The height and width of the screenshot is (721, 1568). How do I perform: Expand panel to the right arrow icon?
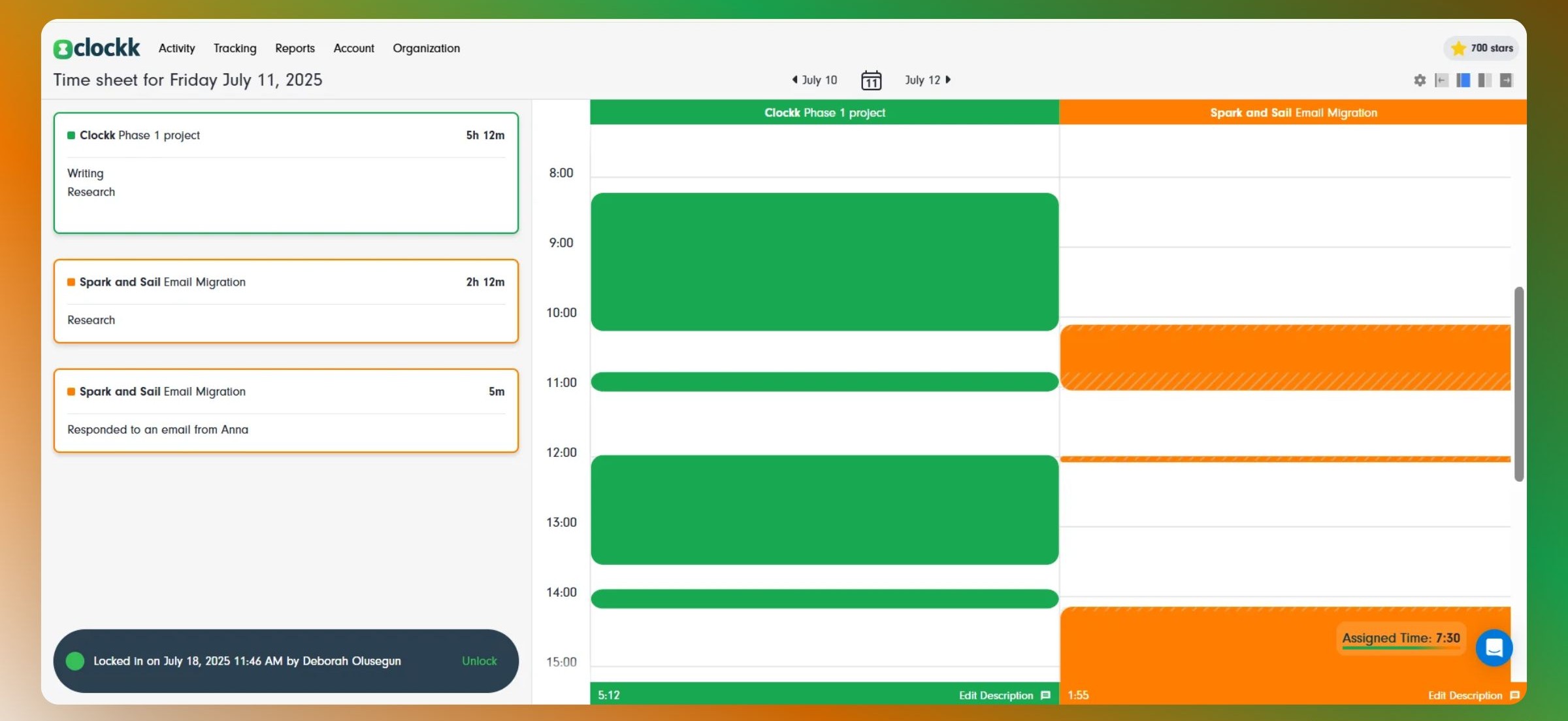point(1506,80)
